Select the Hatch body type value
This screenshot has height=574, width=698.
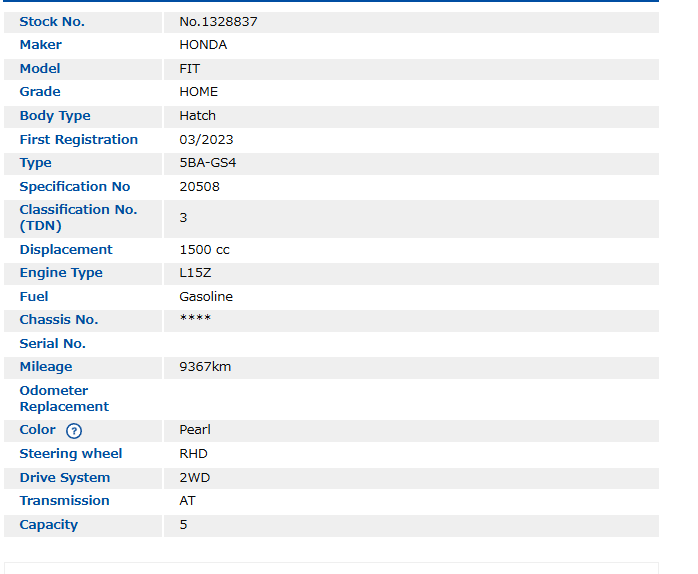(198, 116)
